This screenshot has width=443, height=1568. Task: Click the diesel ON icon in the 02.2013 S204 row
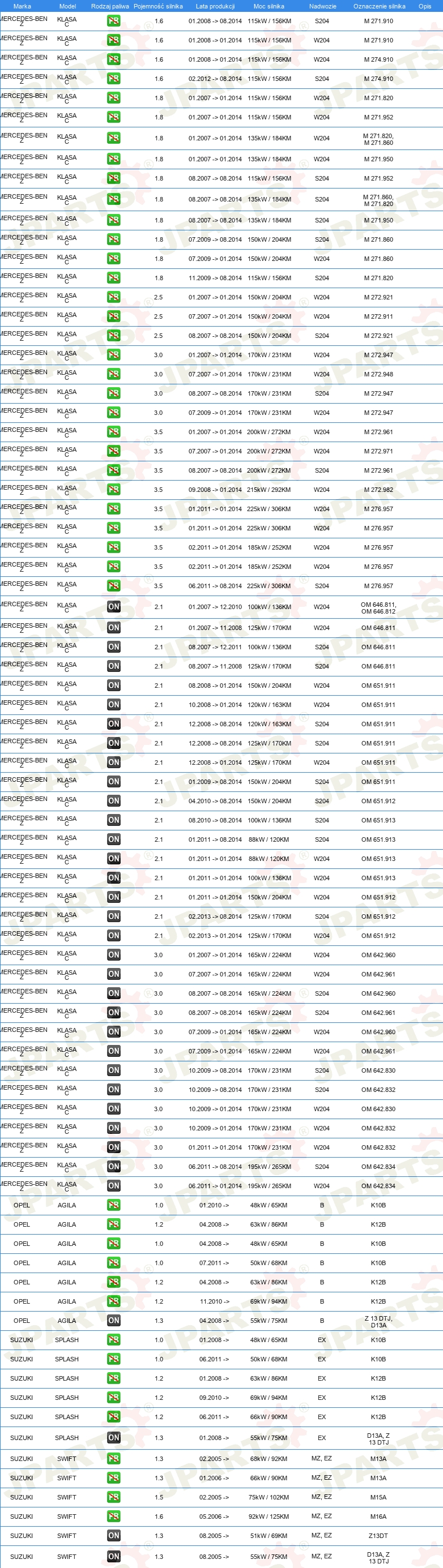[113, 916]
